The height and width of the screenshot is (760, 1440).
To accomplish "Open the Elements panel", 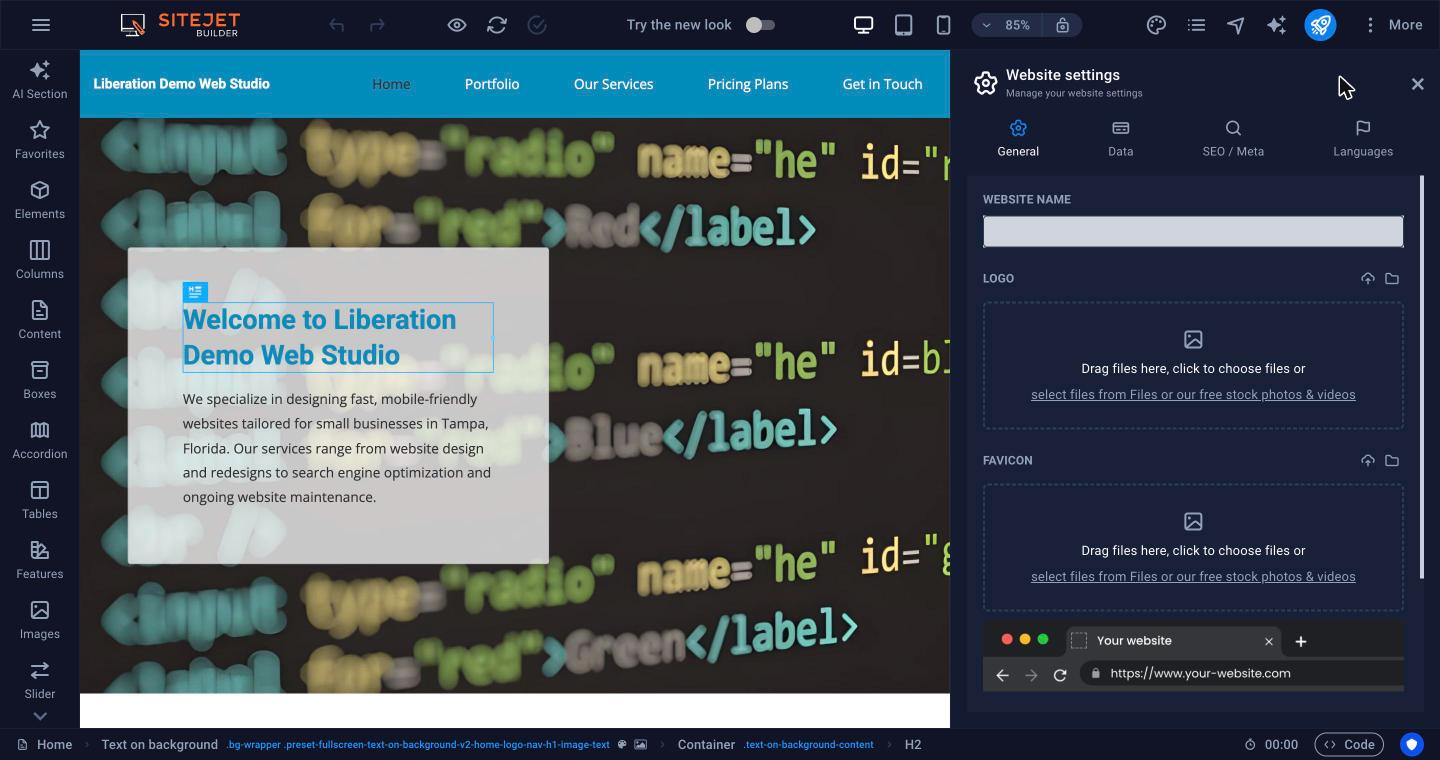I will pyautogui.click(x=40, y=200).
